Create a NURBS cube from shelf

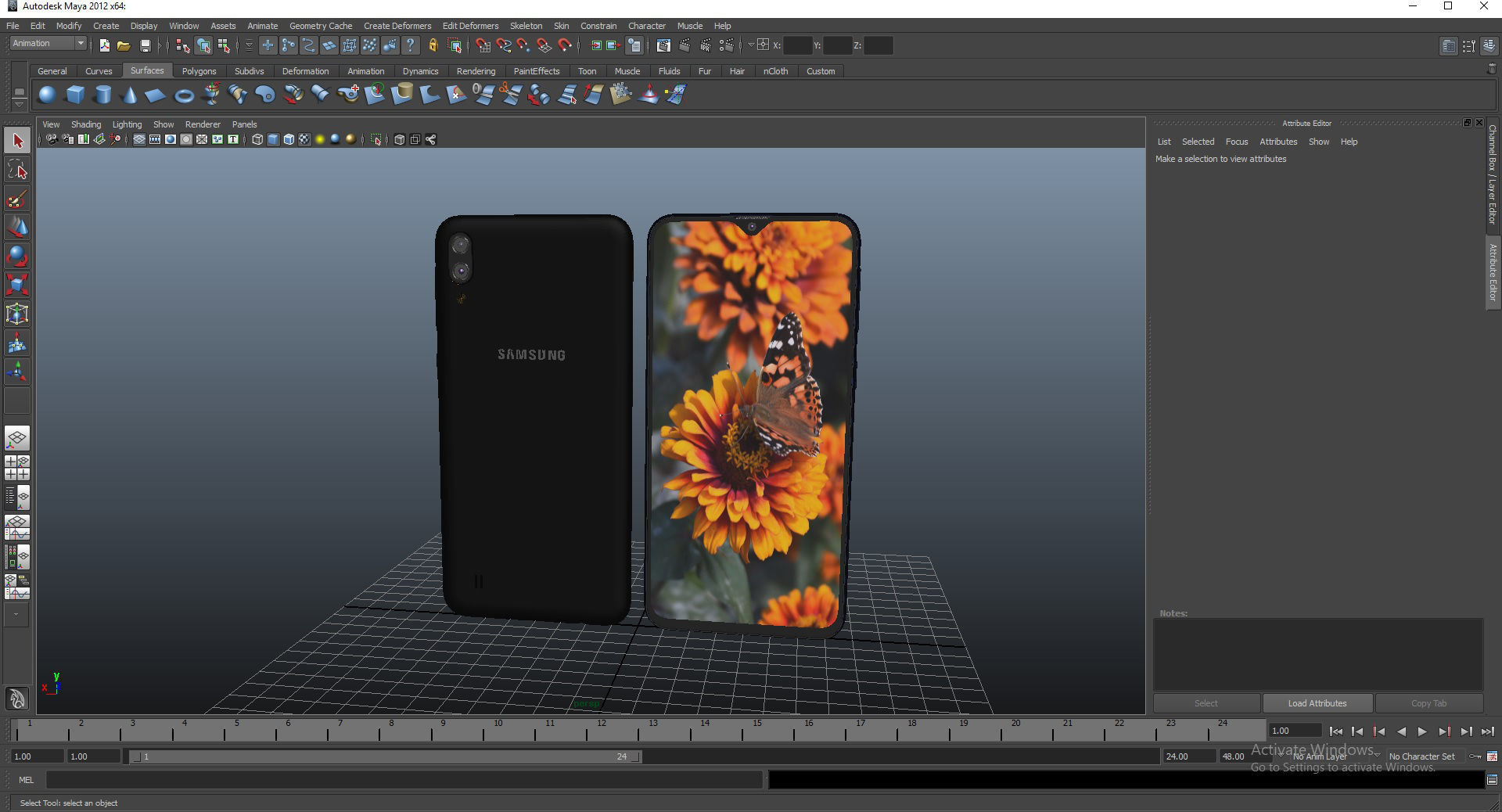pyautogui.click(x=75, y=95)
